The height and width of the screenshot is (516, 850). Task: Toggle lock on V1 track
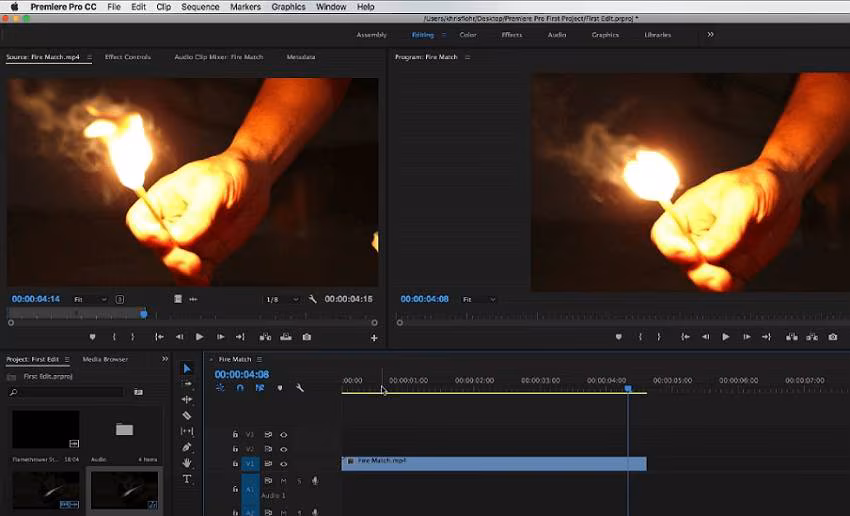pyautogui.click(x=235, y=463)
